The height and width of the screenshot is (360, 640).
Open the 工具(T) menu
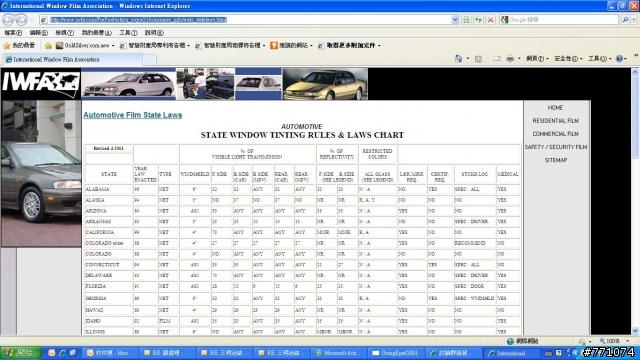coord(128,33)
